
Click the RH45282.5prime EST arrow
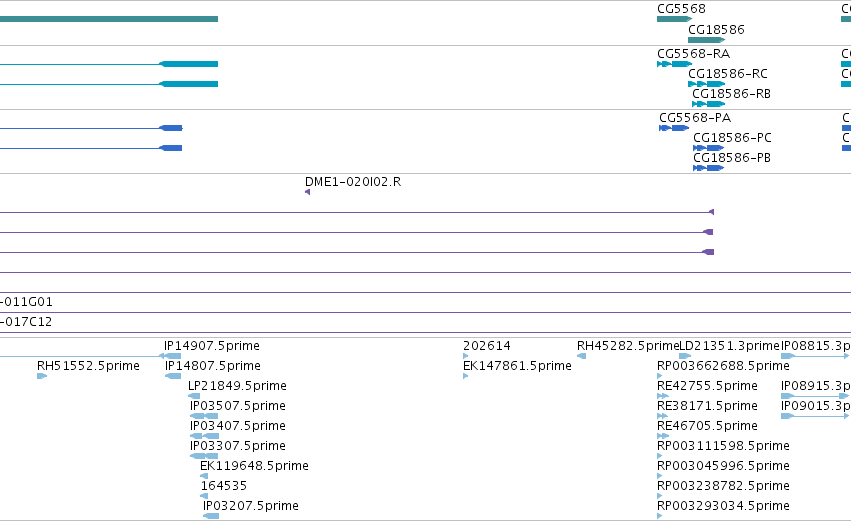point(581,356)
